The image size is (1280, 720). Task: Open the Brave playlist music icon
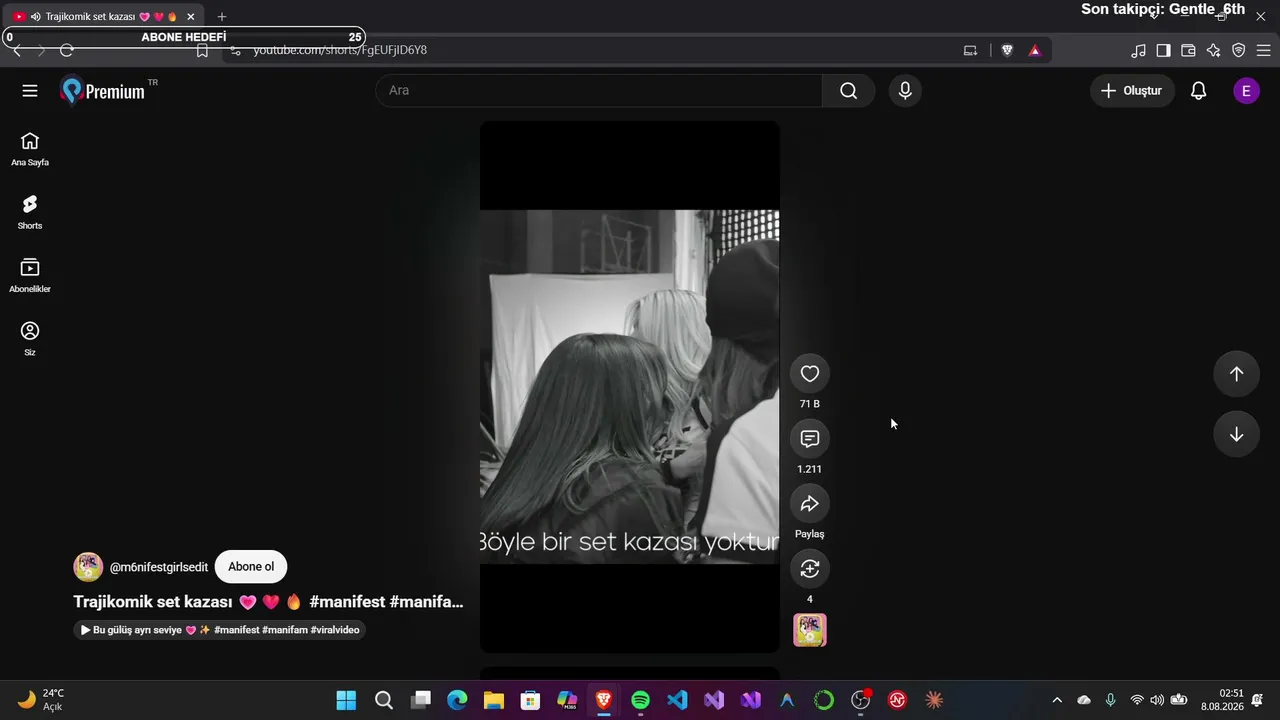(x=1138, y=50)
